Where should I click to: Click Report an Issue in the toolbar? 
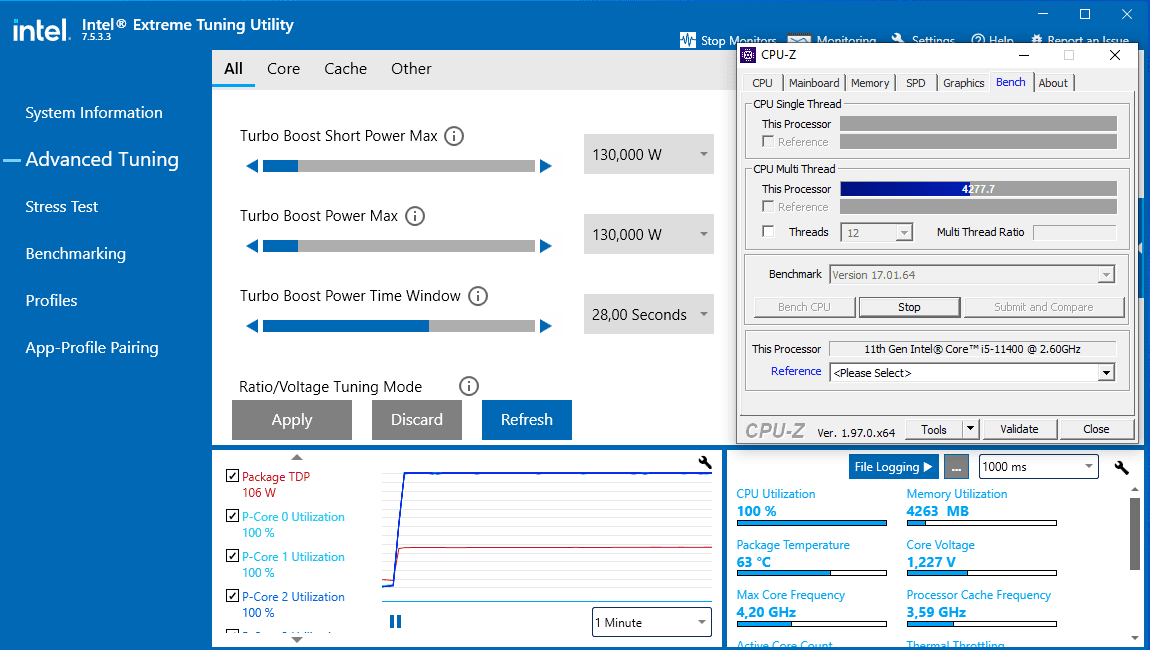point(1080,40)
